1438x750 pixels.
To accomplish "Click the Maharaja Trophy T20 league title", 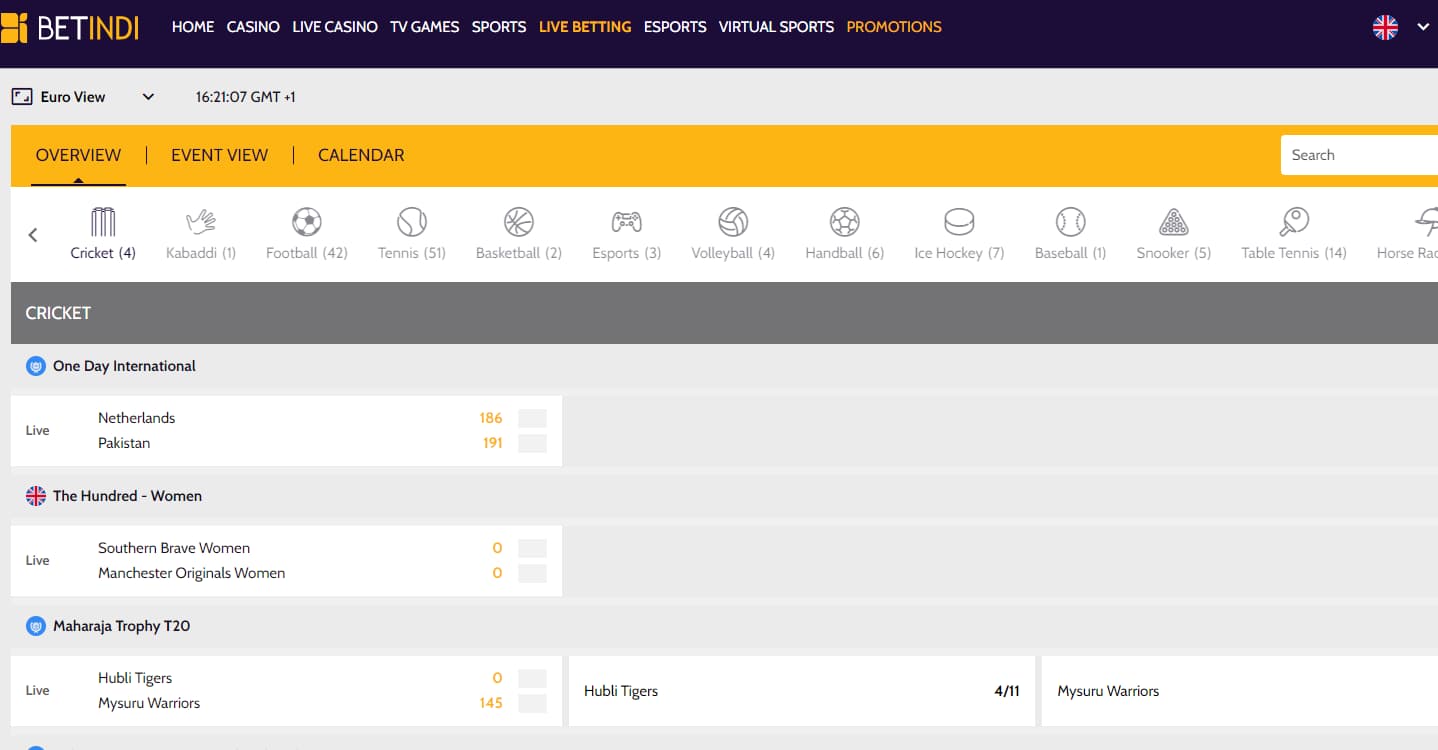I will 121,626.
